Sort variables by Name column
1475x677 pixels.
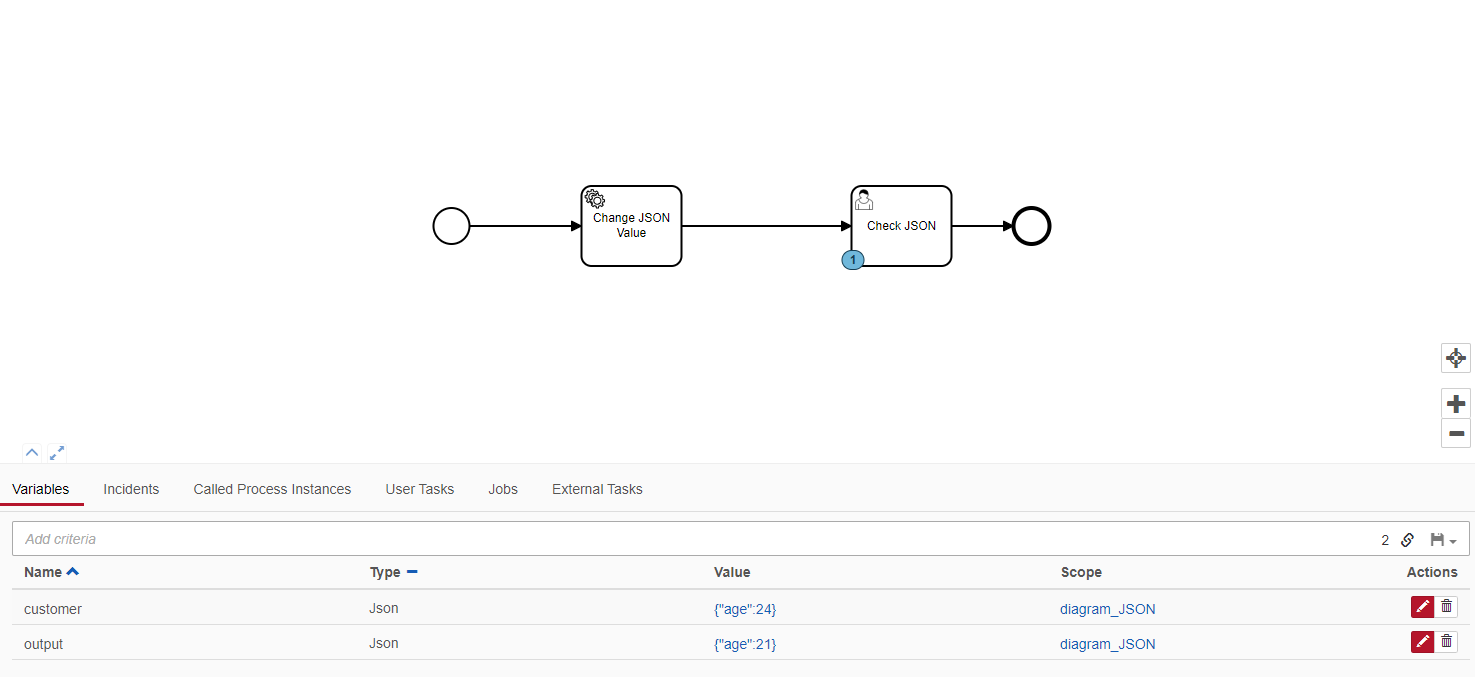(50, 573)
